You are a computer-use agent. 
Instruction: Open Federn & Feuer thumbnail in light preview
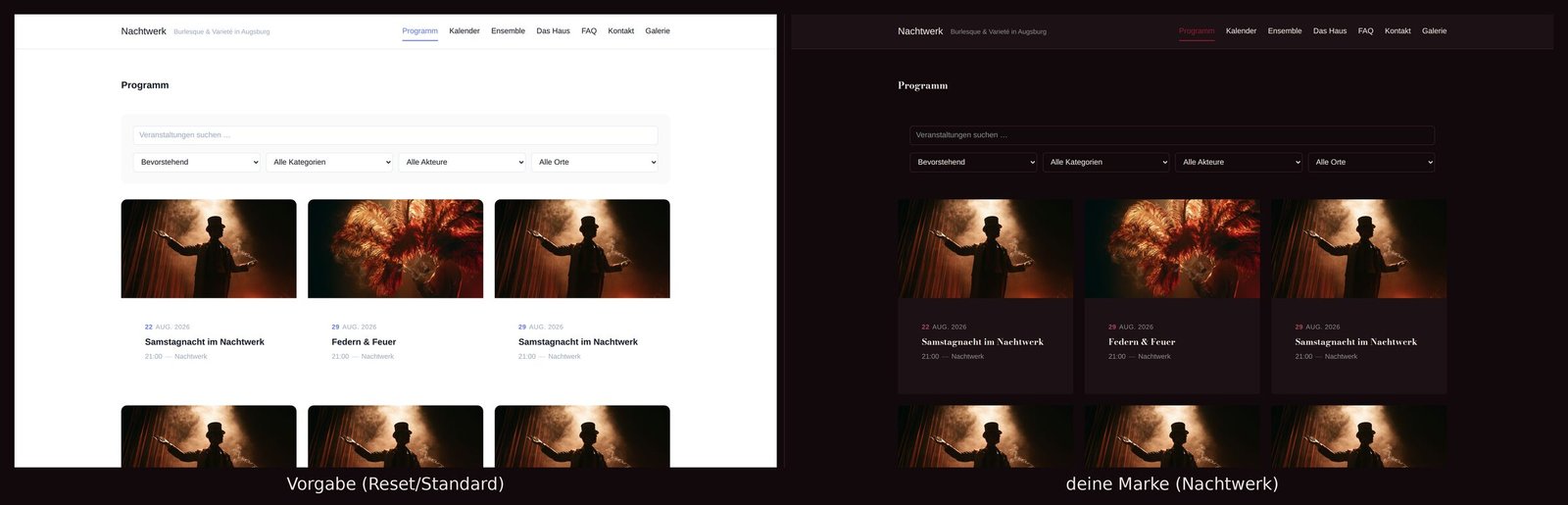click(395, 249)
